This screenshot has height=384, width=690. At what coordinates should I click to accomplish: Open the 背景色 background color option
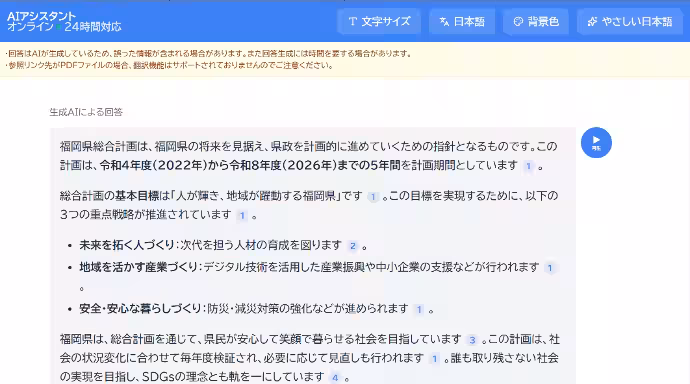tap(536, 22)
